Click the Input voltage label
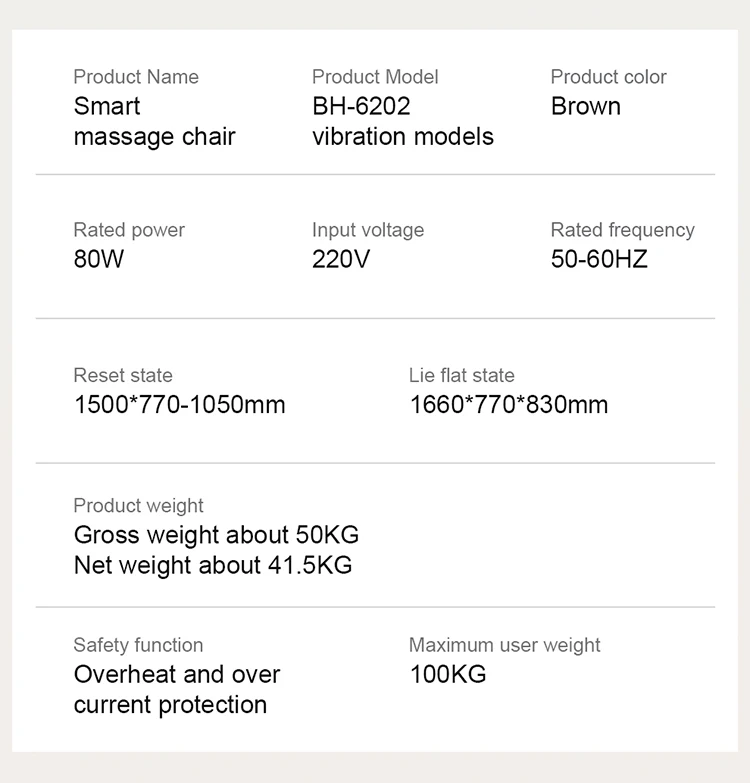 368,230
